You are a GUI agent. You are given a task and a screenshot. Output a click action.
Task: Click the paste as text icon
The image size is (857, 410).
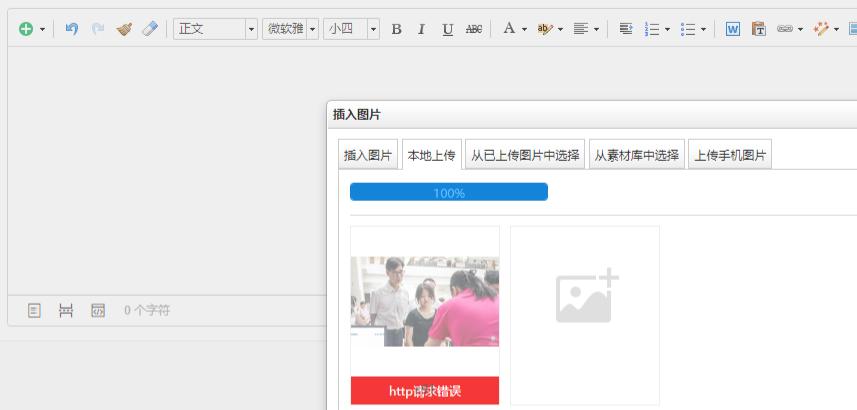[759, 29]
